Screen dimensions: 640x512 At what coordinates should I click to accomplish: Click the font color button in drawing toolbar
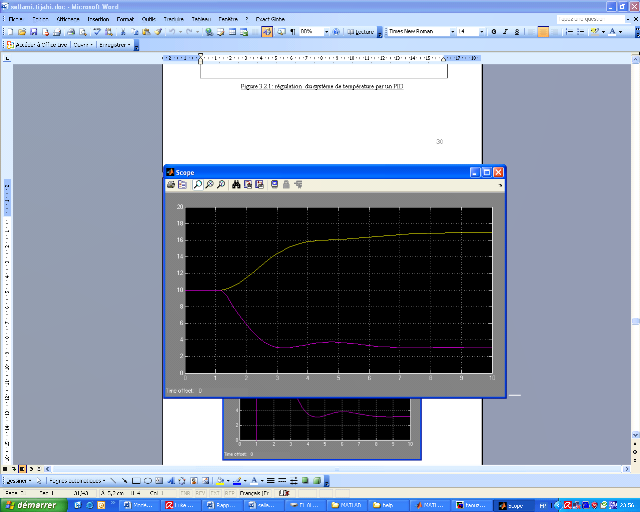[x=254, y=481]
